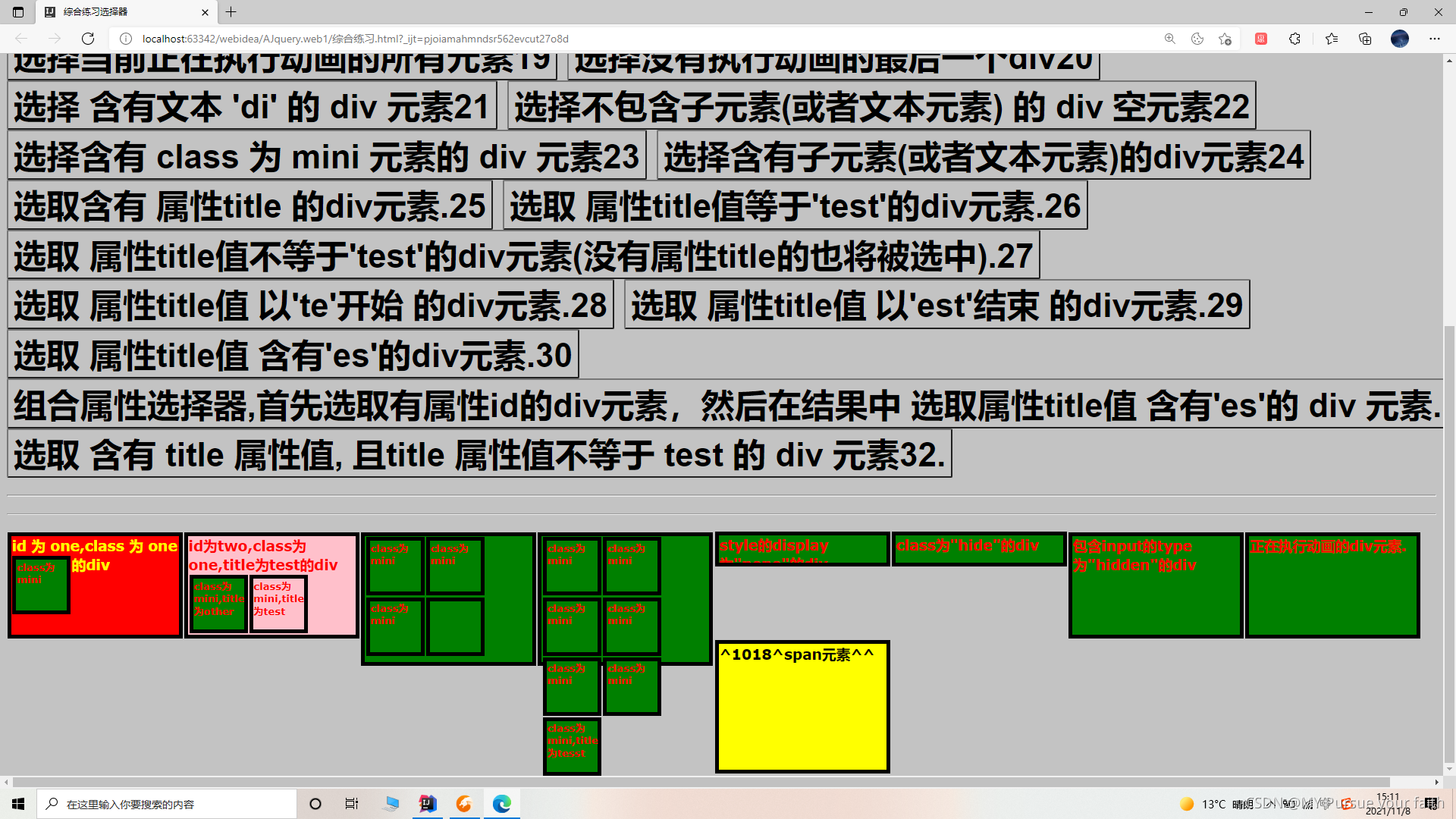
Task: Click the site information icon
Action: (x=126, y=39)
